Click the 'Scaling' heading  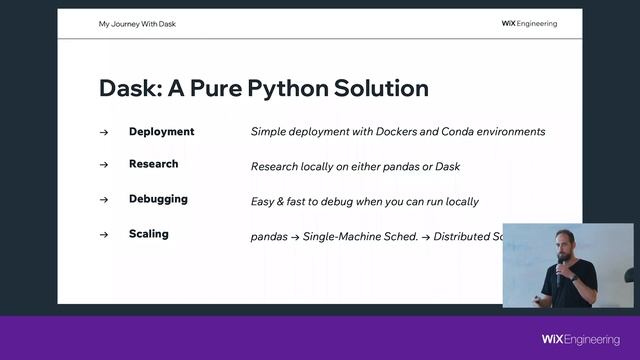pyautogui.click(x=149, y=234)
